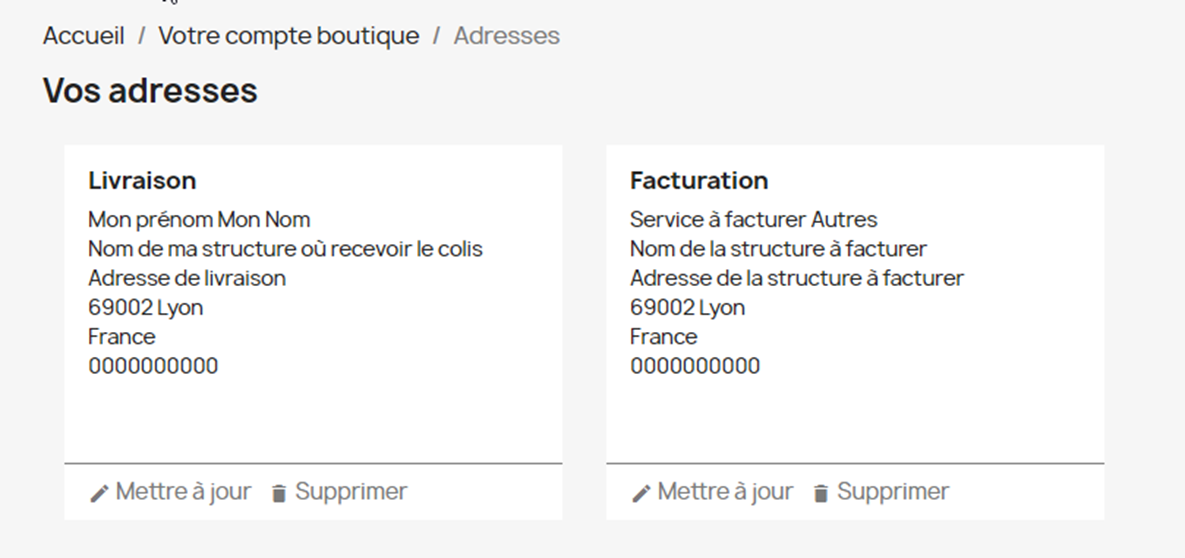
Task: Click the trash icon on the Livraison card
Action: point(279,493)
